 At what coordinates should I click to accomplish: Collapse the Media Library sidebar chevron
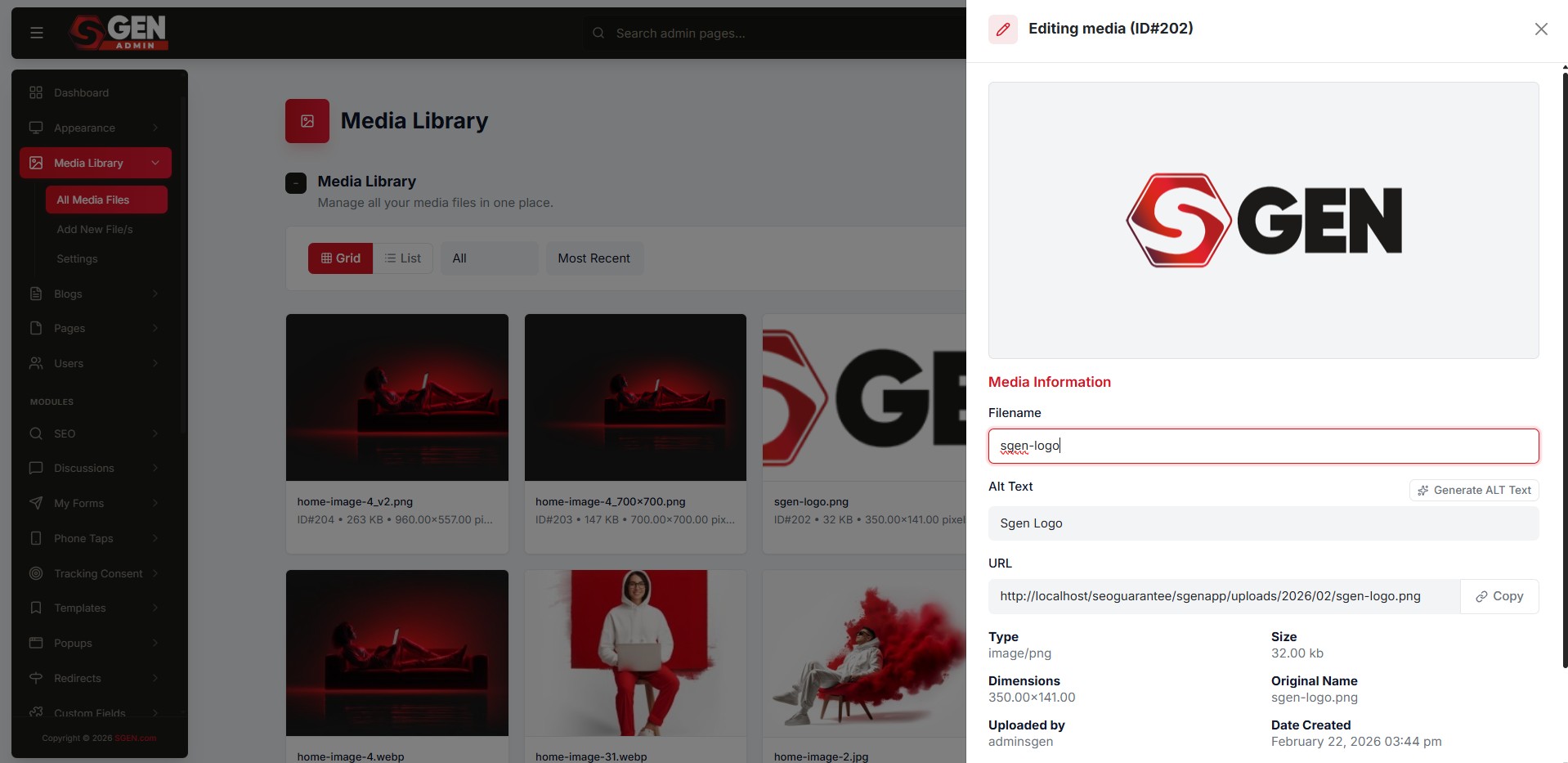(x=155, y=163)
